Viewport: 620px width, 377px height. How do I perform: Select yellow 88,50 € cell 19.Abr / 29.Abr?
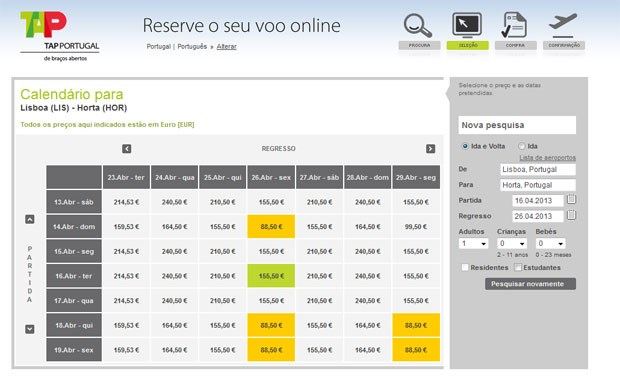tap(416, 350)
